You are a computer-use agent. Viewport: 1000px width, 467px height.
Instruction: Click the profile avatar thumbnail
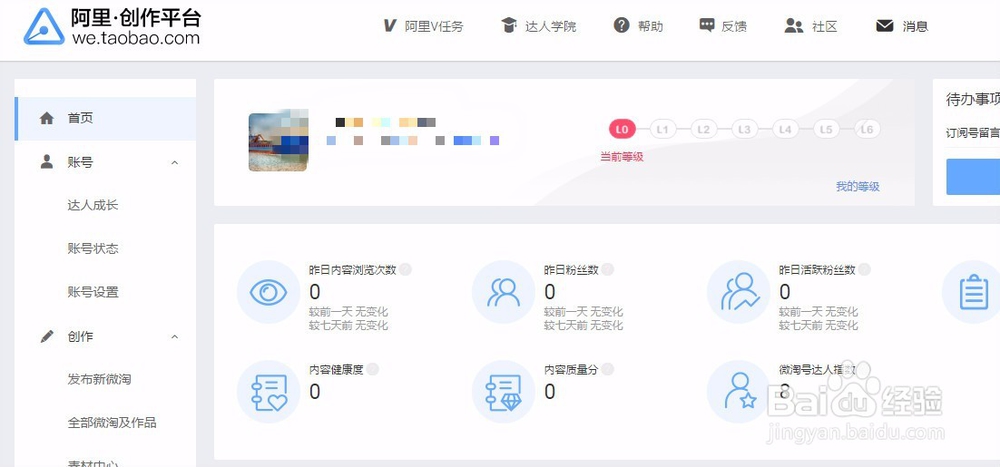278,140
